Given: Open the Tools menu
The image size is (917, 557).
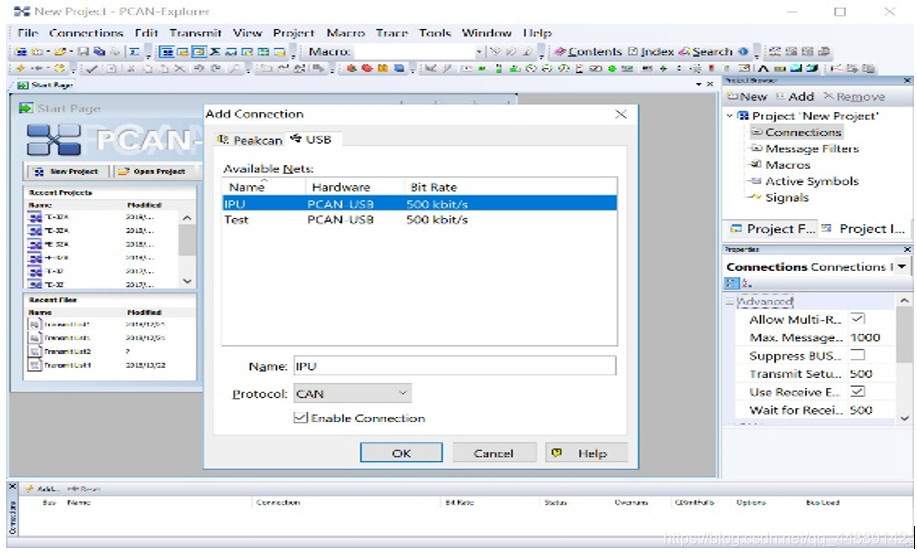Looking at the screenshot, I should (435, 33).
